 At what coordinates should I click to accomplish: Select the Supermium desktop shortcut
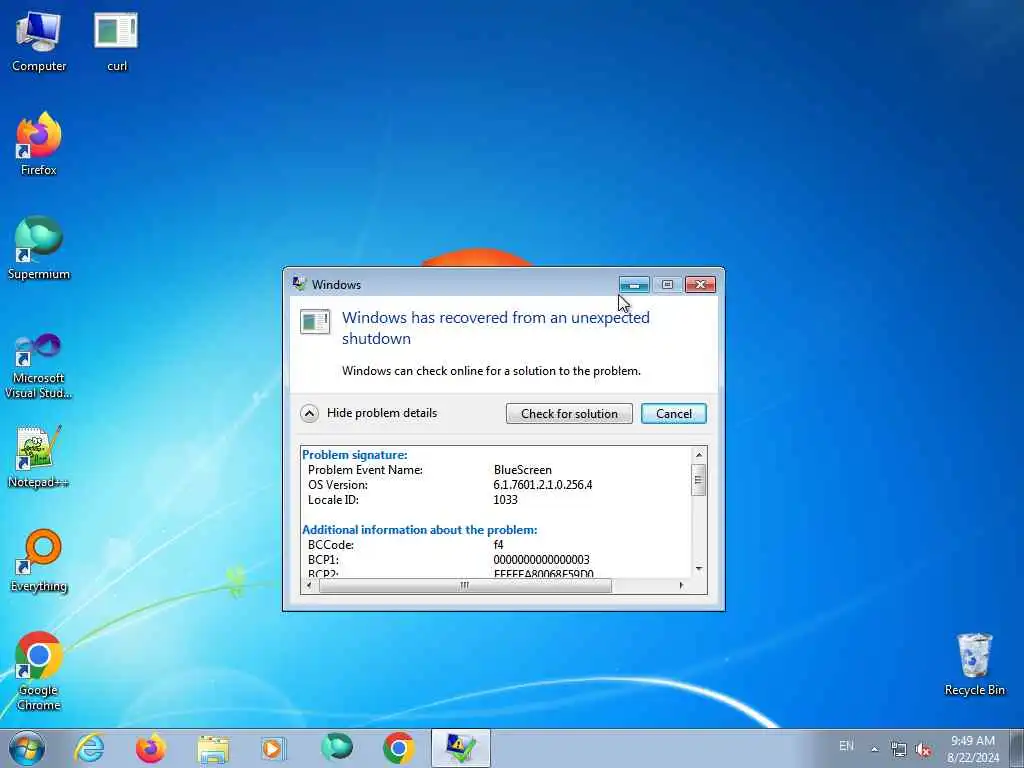tap(39, 248)
